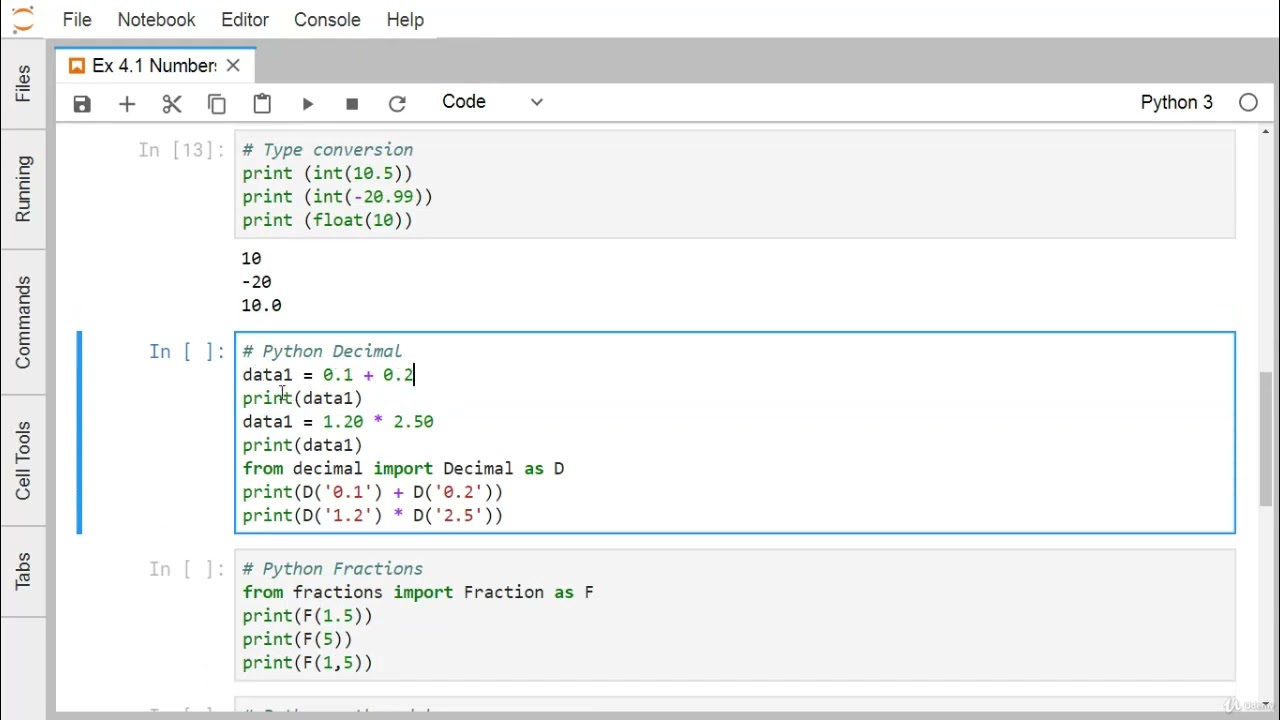1280x720 pixels.
Task: Open the Console menu
Action: [x=327, y=20]
